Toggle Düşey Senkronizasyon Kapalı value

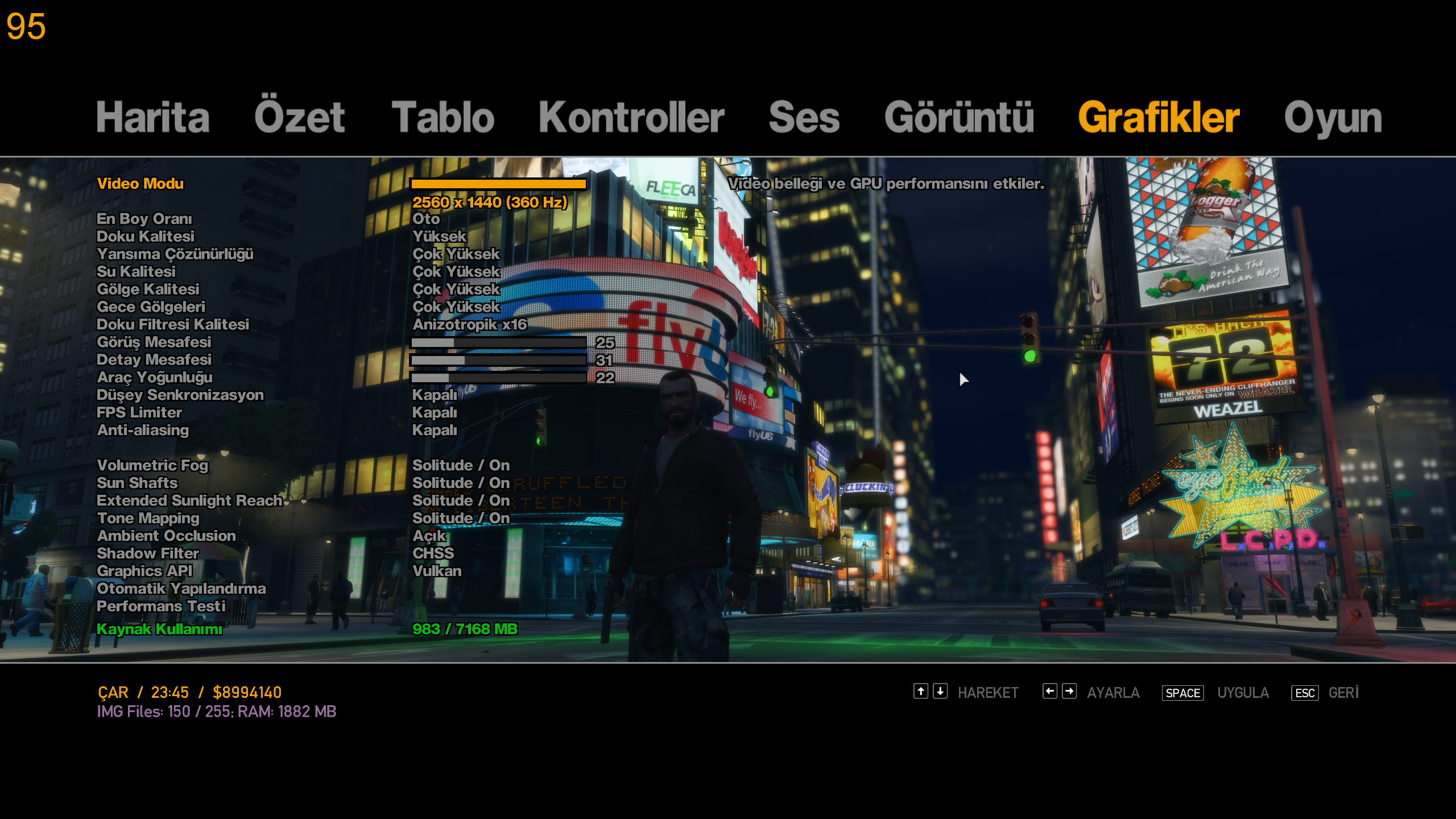435,395
